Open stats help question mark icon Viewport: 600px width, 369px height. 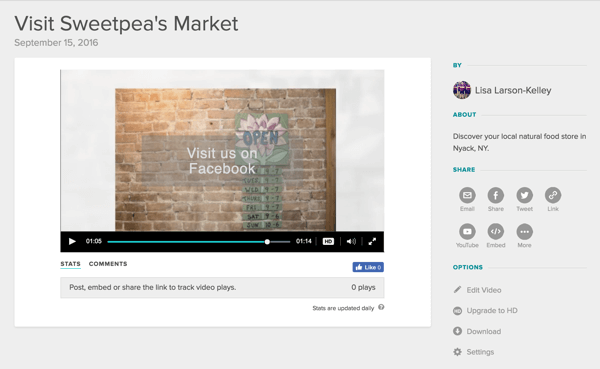[x=381, y=307]
